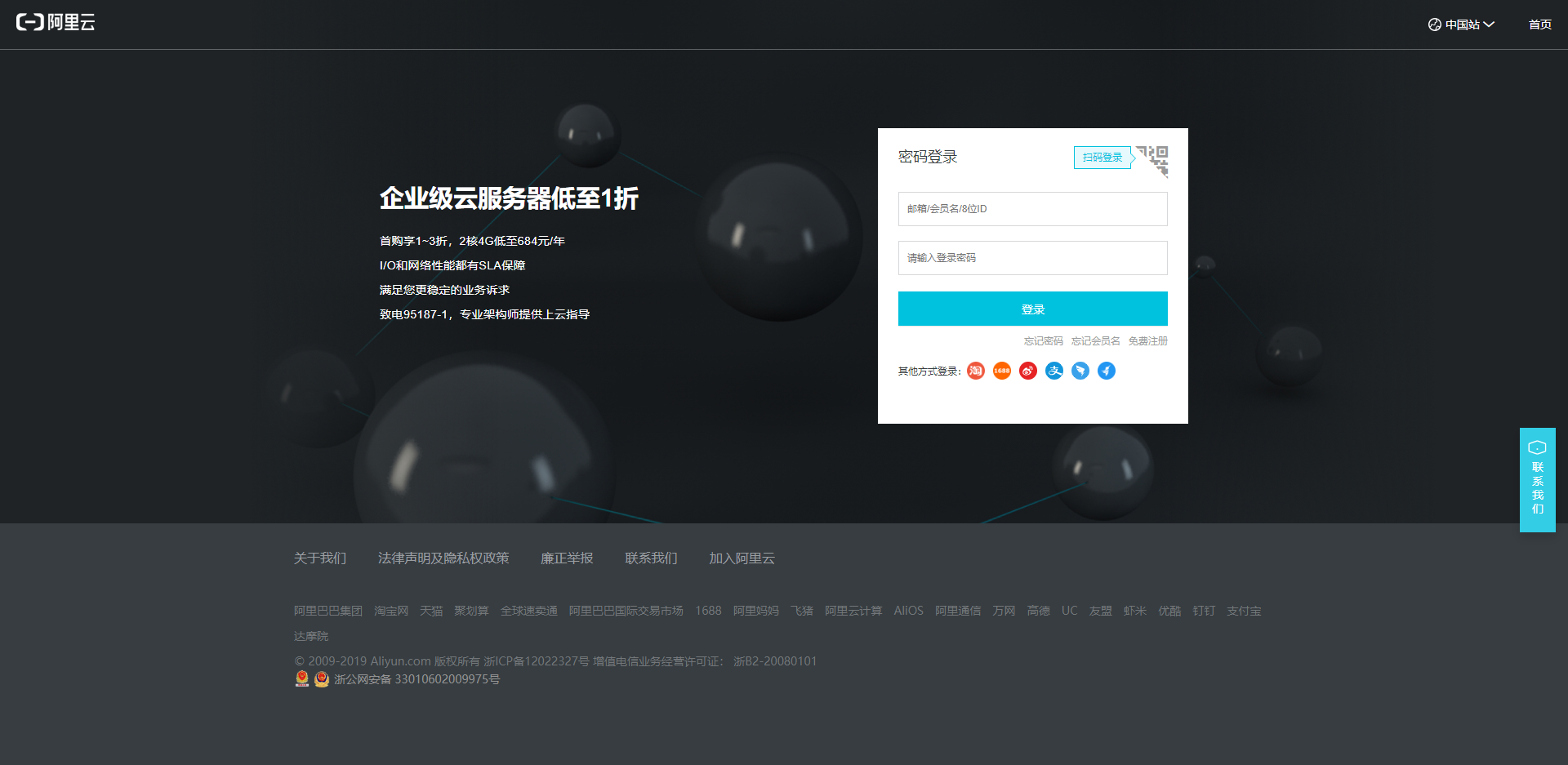The width and height of the screenshot is (1568, 765).
Task: Switch to scan-code login via 扫码登录
Action: click(1101, 157)
